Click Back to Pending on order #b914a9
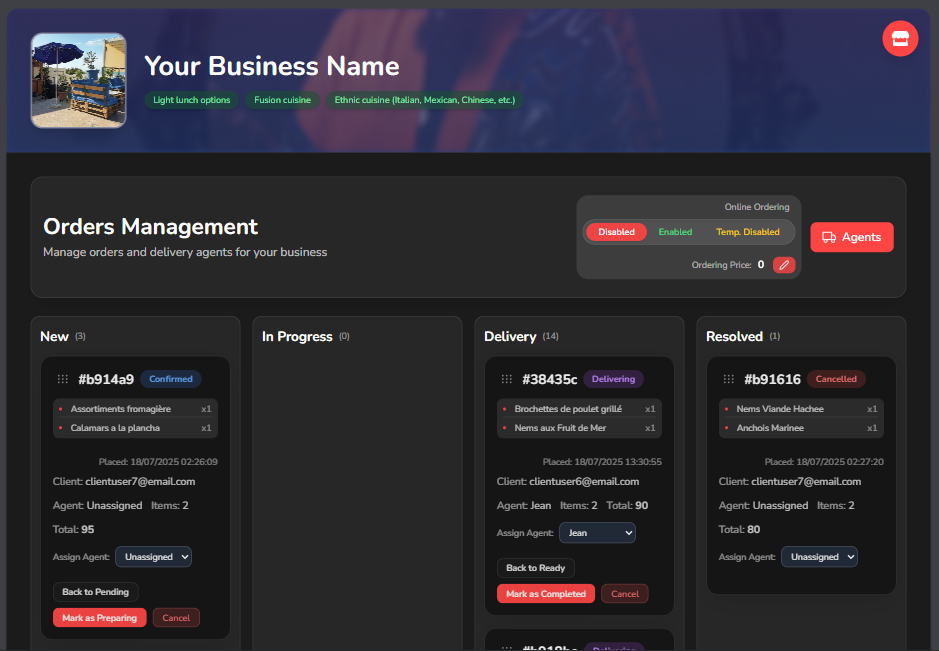This screenshot has height=651, width=939. 96,592
